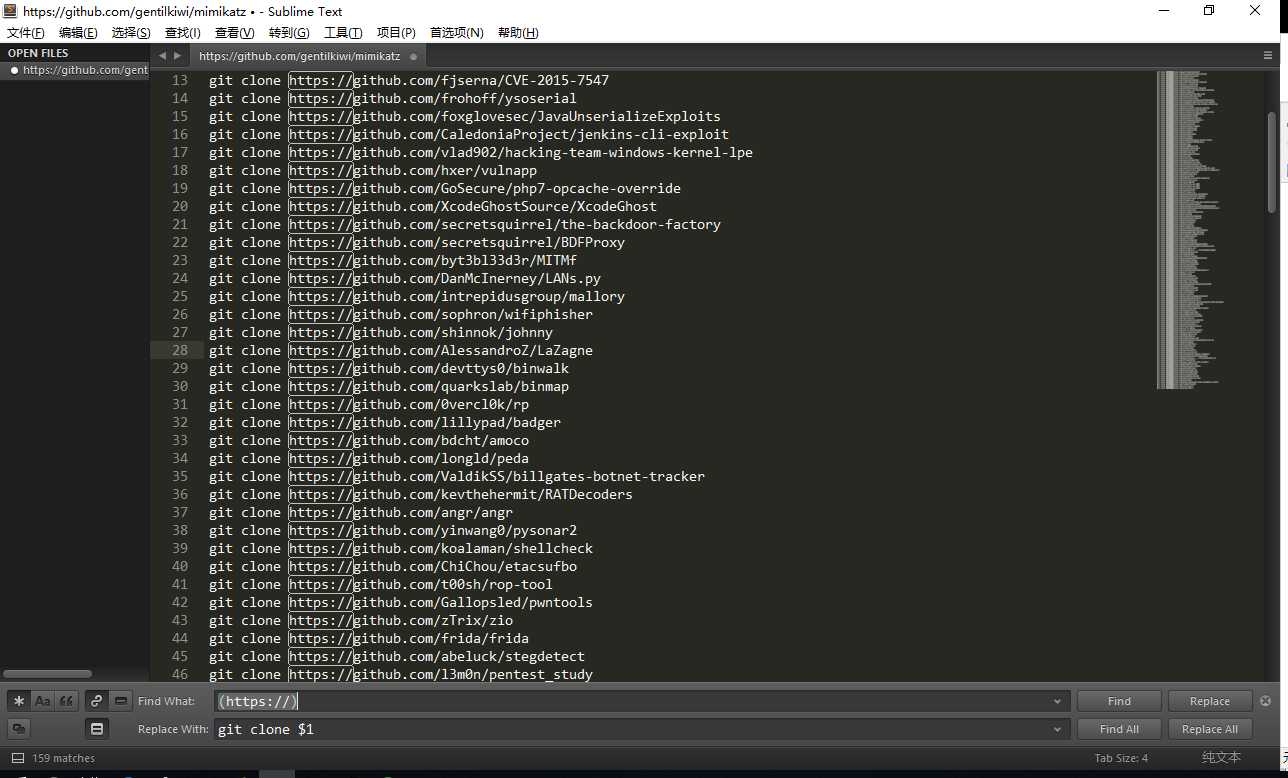Click the the-backdoor-factory line
This screenshot has height=778, width=1288.
click(465, 224)
